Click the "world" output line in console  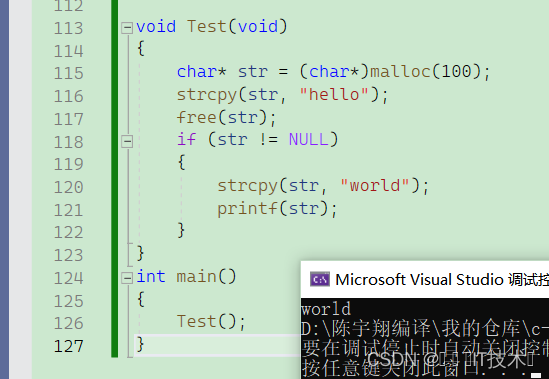pyautogui.click(x=326, y=309)
